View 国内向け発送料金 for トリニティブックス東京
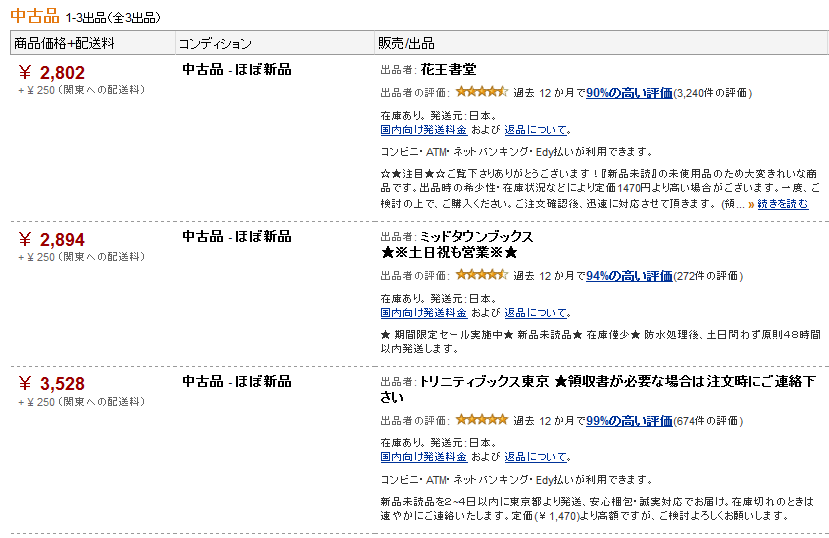 point(423,457)
